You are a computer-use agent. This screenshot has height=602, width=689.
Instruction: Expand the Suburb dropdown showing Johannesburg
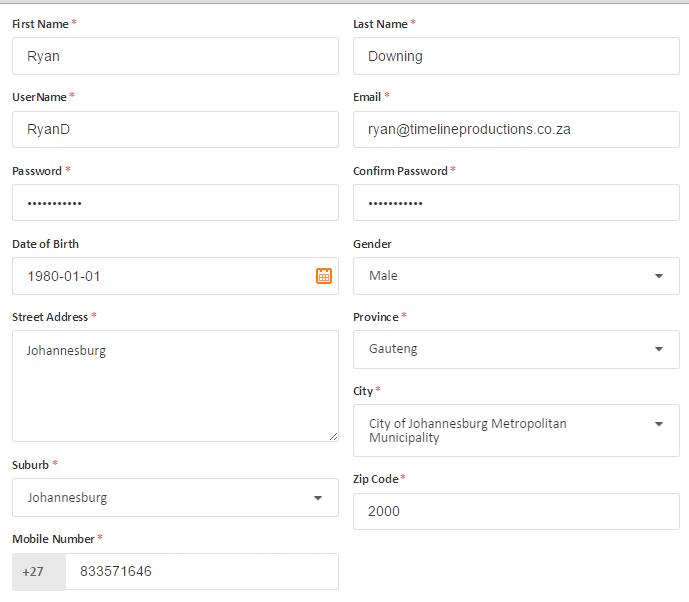[x=175, y=498]
